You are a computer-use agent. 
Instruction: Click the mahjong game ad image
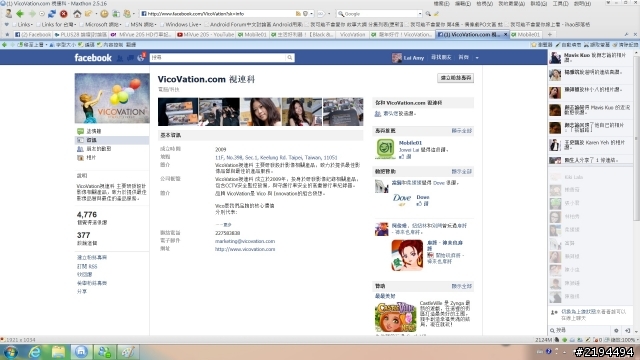coord(407,255)
